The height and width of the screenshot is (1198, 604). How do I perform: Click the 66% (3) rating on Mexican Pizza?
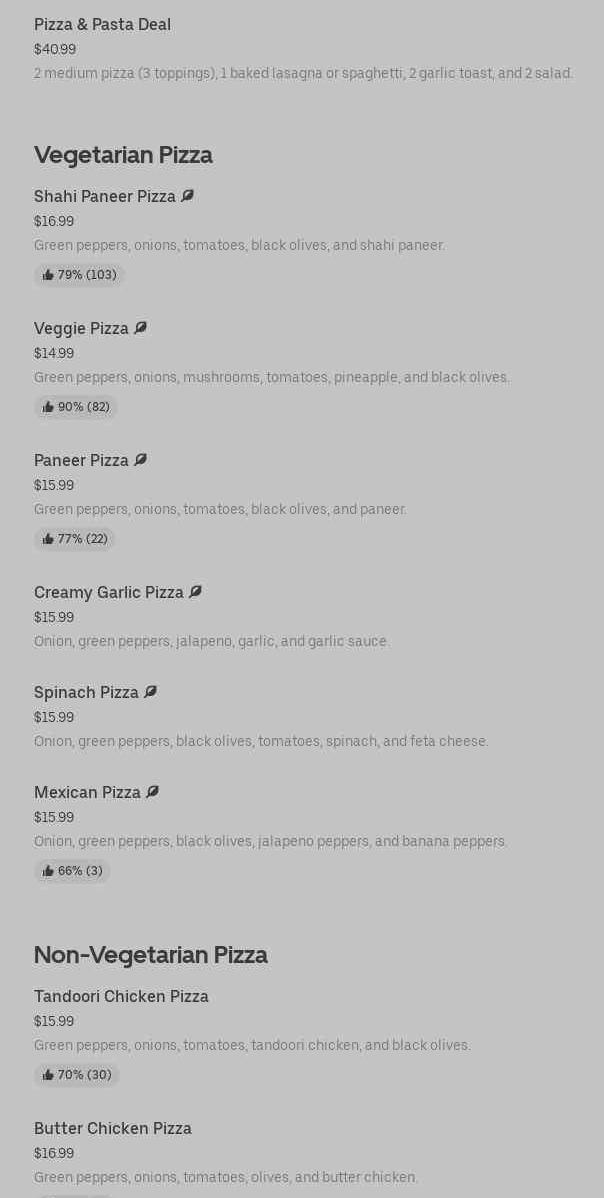72,871
